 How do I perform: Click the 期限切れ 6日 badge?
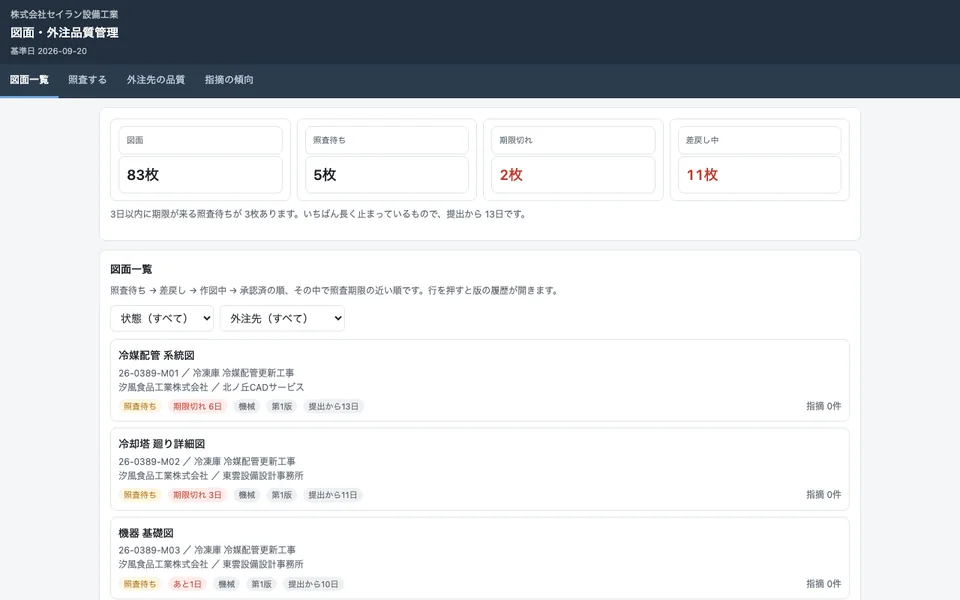pos(197,407)
